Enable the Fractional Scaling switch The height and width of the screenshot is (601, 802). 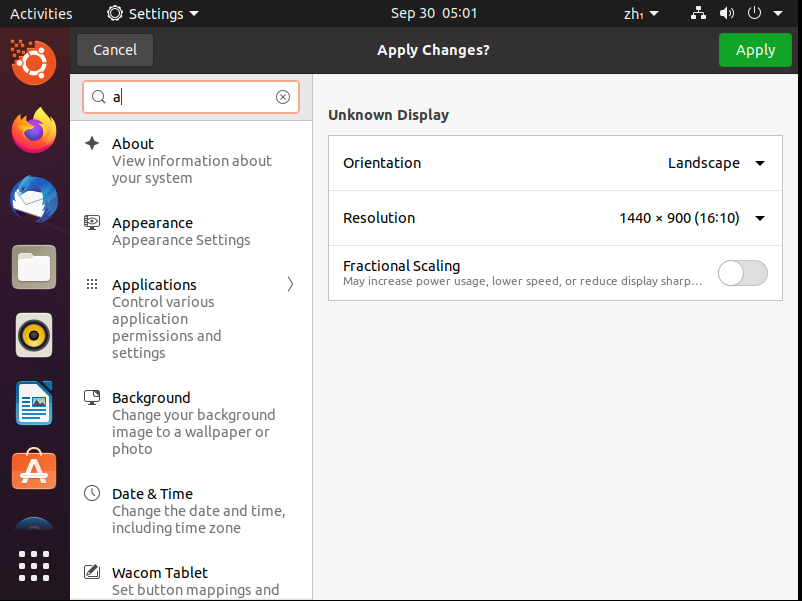tap(743, 273)
